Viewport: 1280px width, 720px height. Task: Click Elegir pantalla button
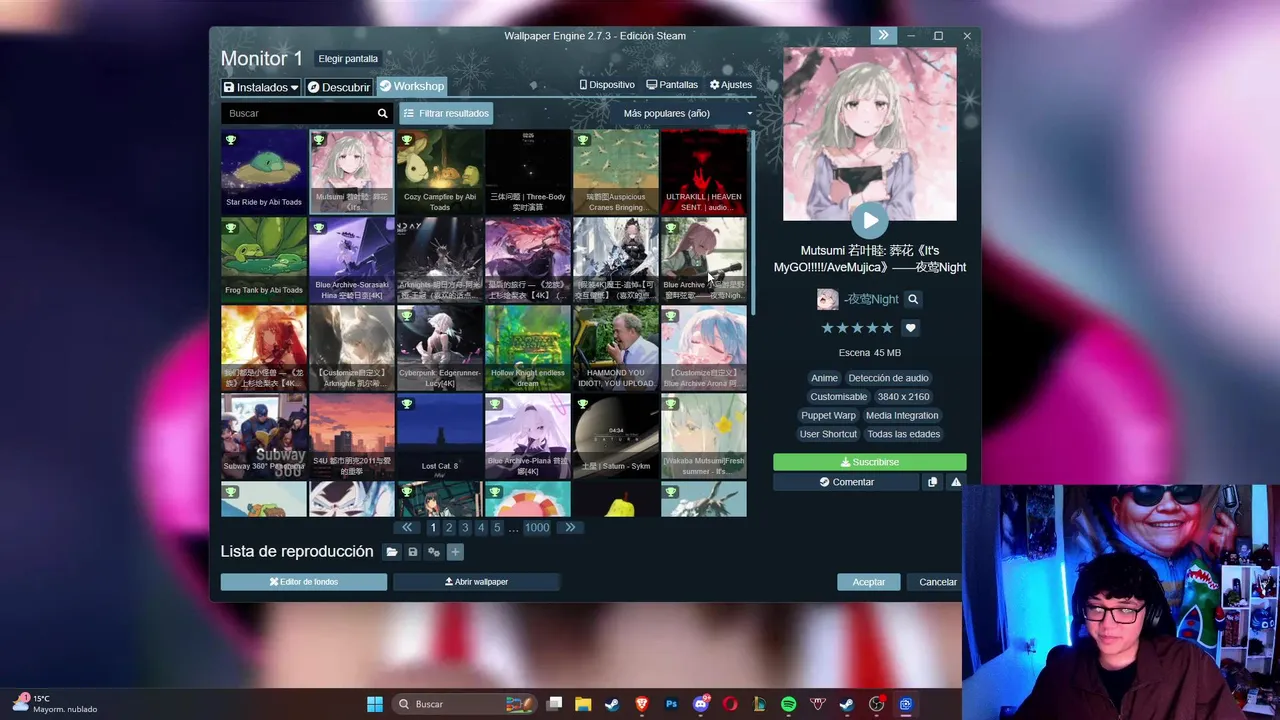348,59
